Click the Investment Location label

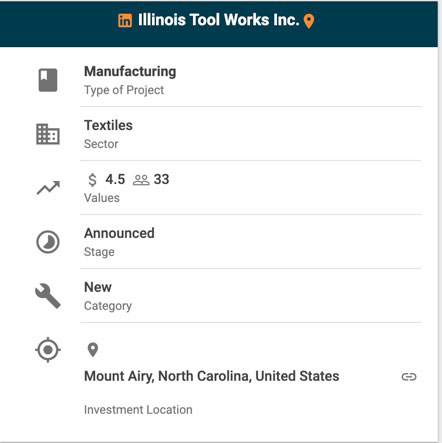[138, 410]
